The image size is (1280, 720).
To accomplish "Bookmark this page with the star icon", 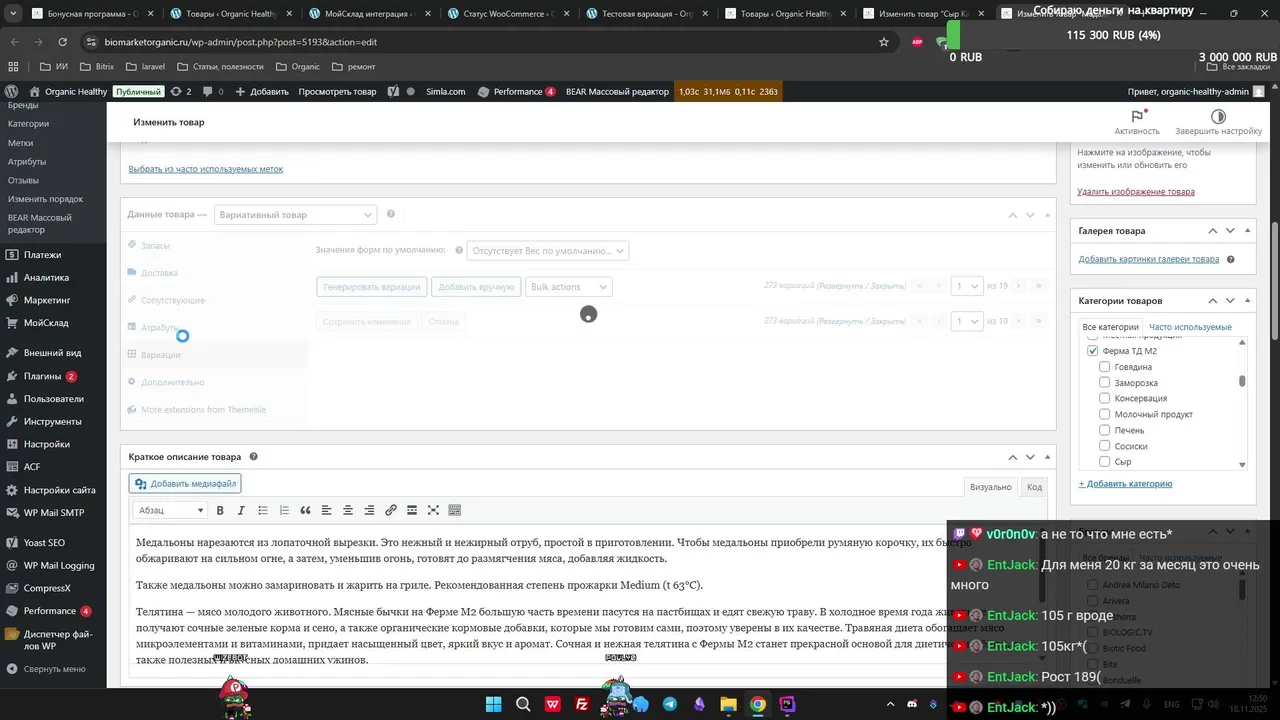I will [x=884, y=42].
